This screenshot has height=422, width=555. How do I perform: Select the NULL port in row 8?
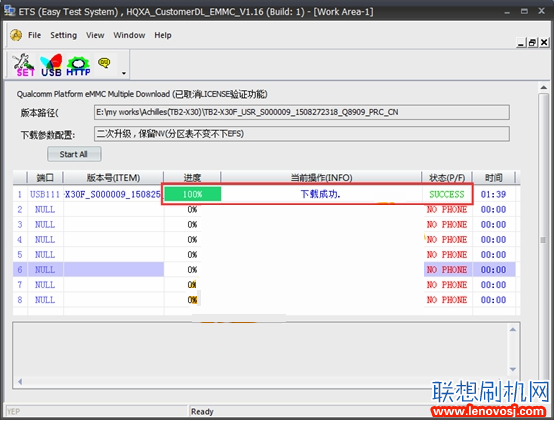(45, 300)
